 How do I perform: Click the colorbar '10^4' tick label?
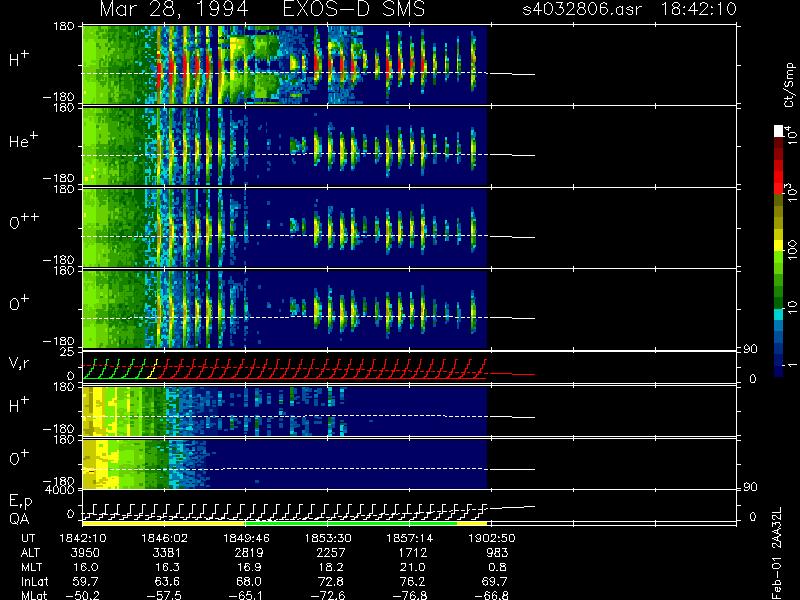pos(790,135)
